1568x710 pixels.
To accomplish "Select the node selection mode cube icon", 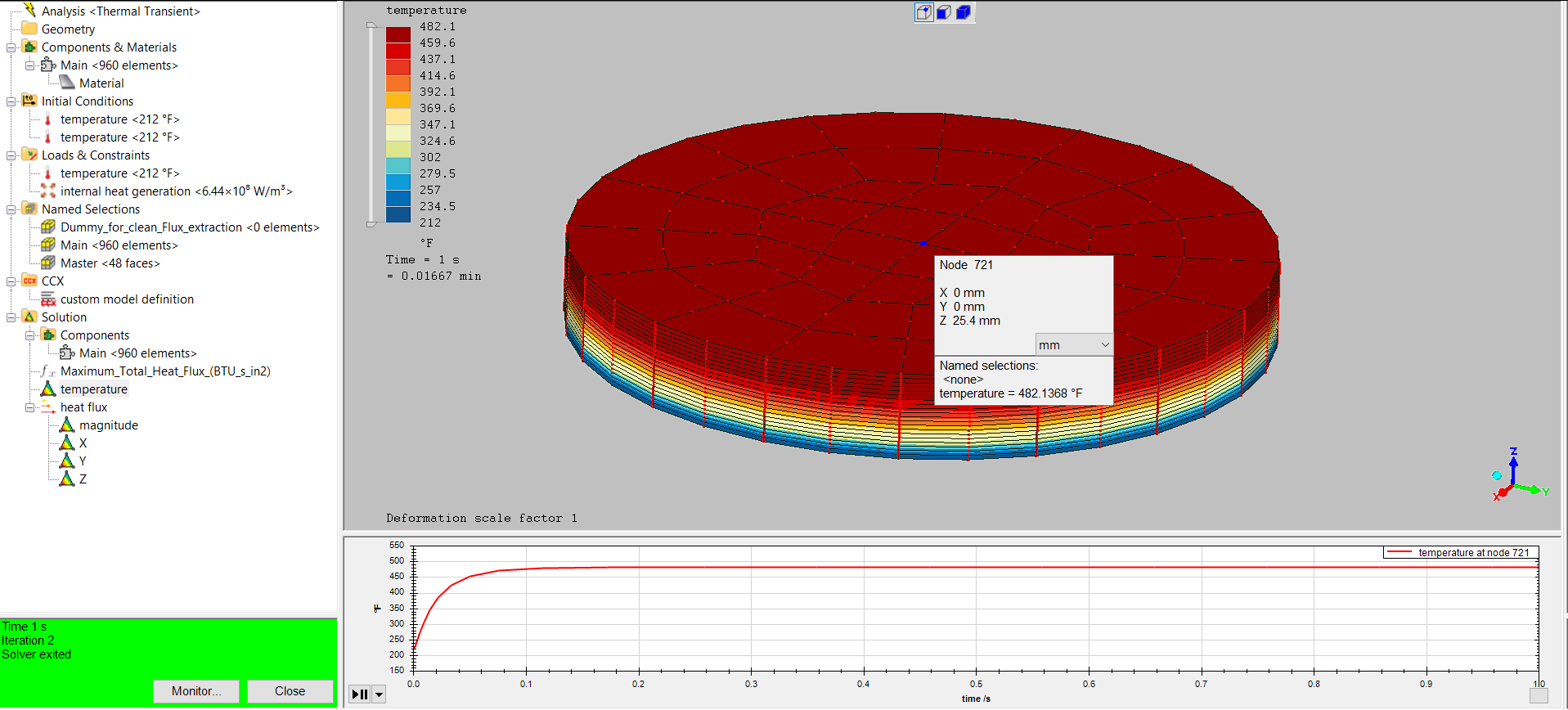I will click(x=924, y=12).
